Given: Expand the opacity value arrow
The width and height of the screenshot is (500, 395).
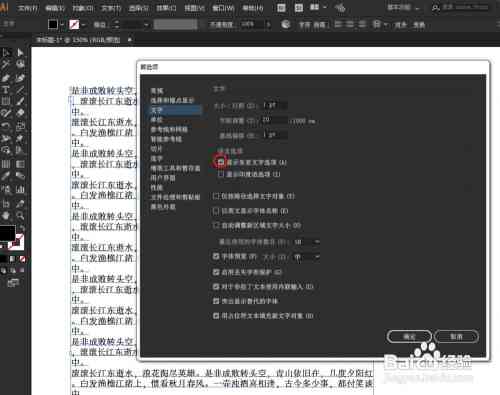Looking at the screenshot, I should (x=268, y=24).
